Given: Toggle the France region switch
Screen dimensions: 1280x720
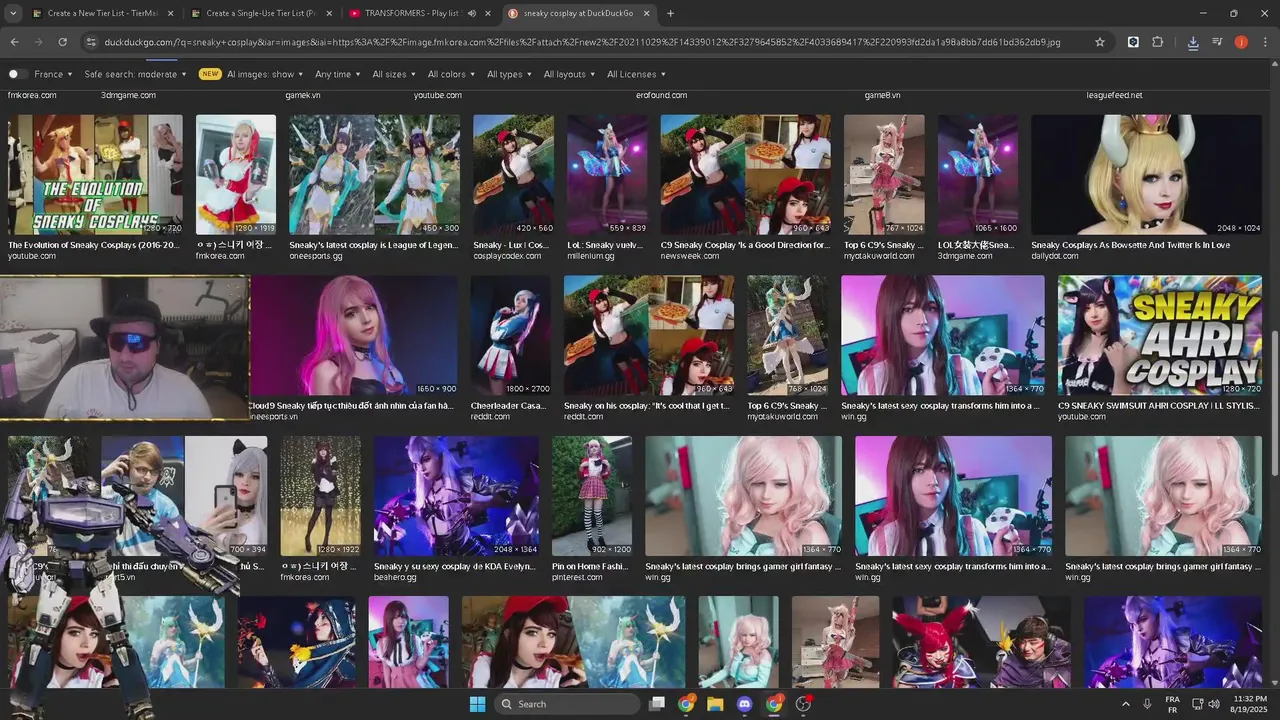Looking at the screenshot, I should point(17,74).
